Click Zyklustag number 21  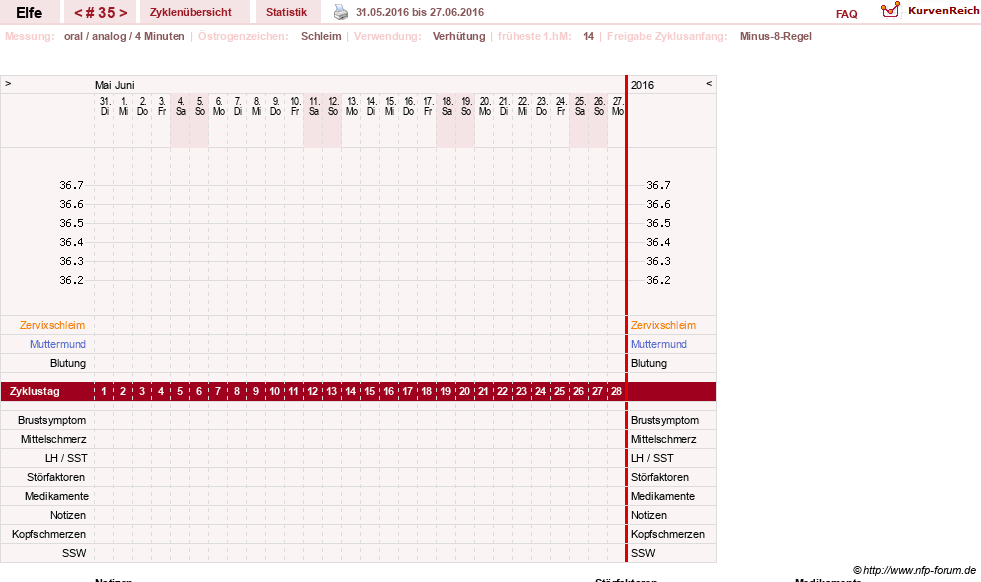coord(483,391)
